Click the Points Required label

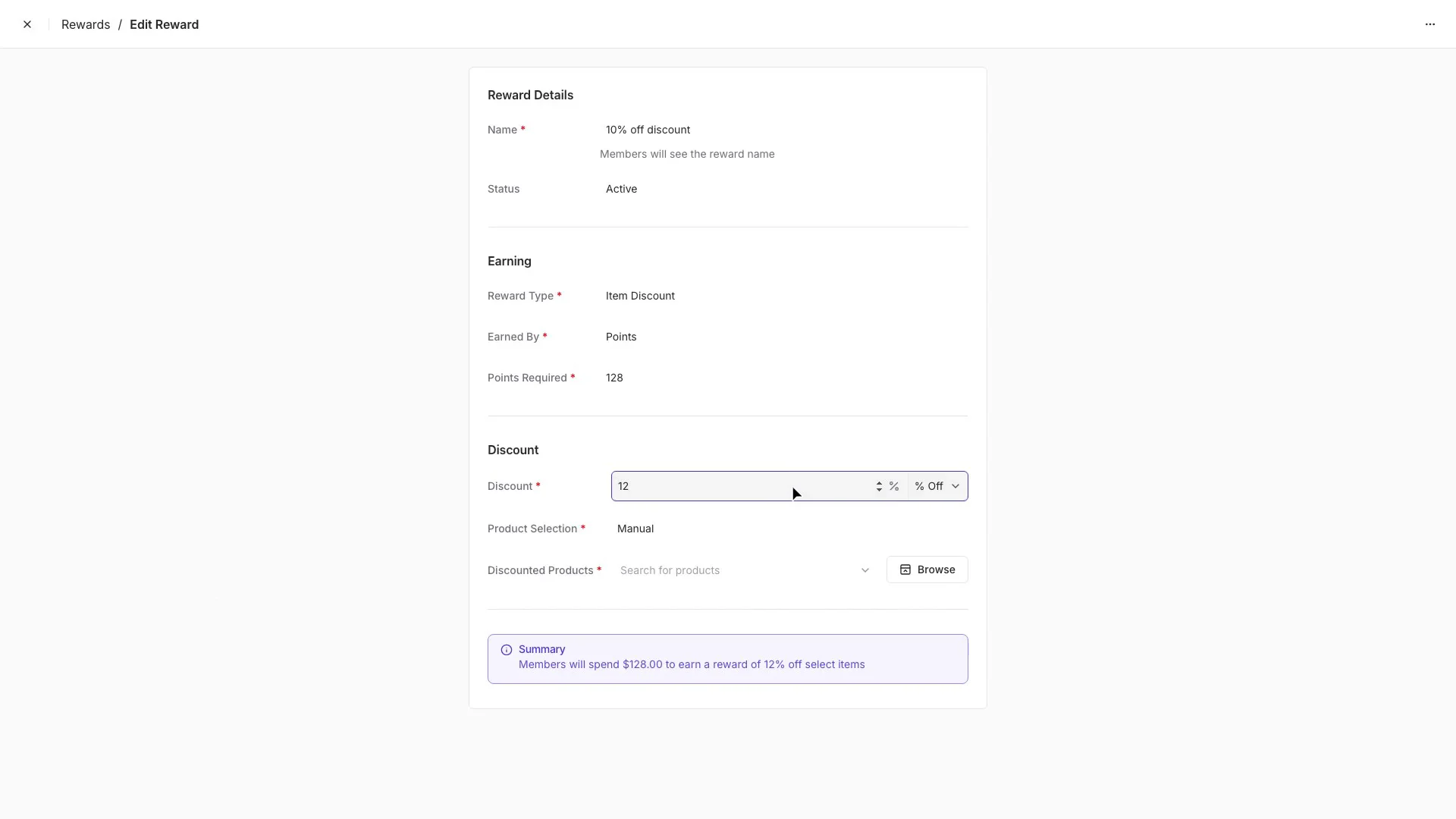(x=527, y=378)
